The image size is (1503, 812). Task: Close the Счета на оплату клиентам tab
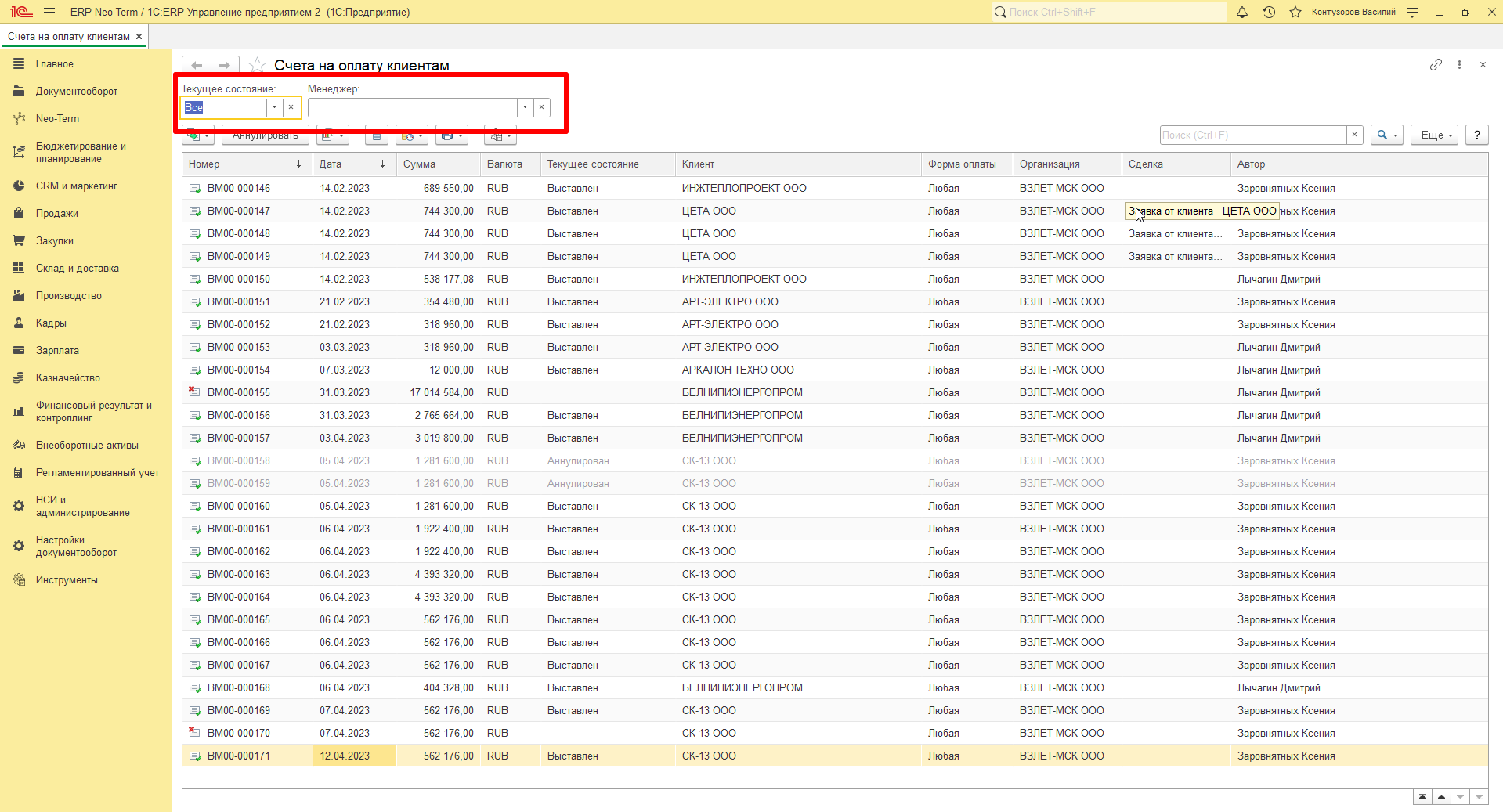[139, 36]
